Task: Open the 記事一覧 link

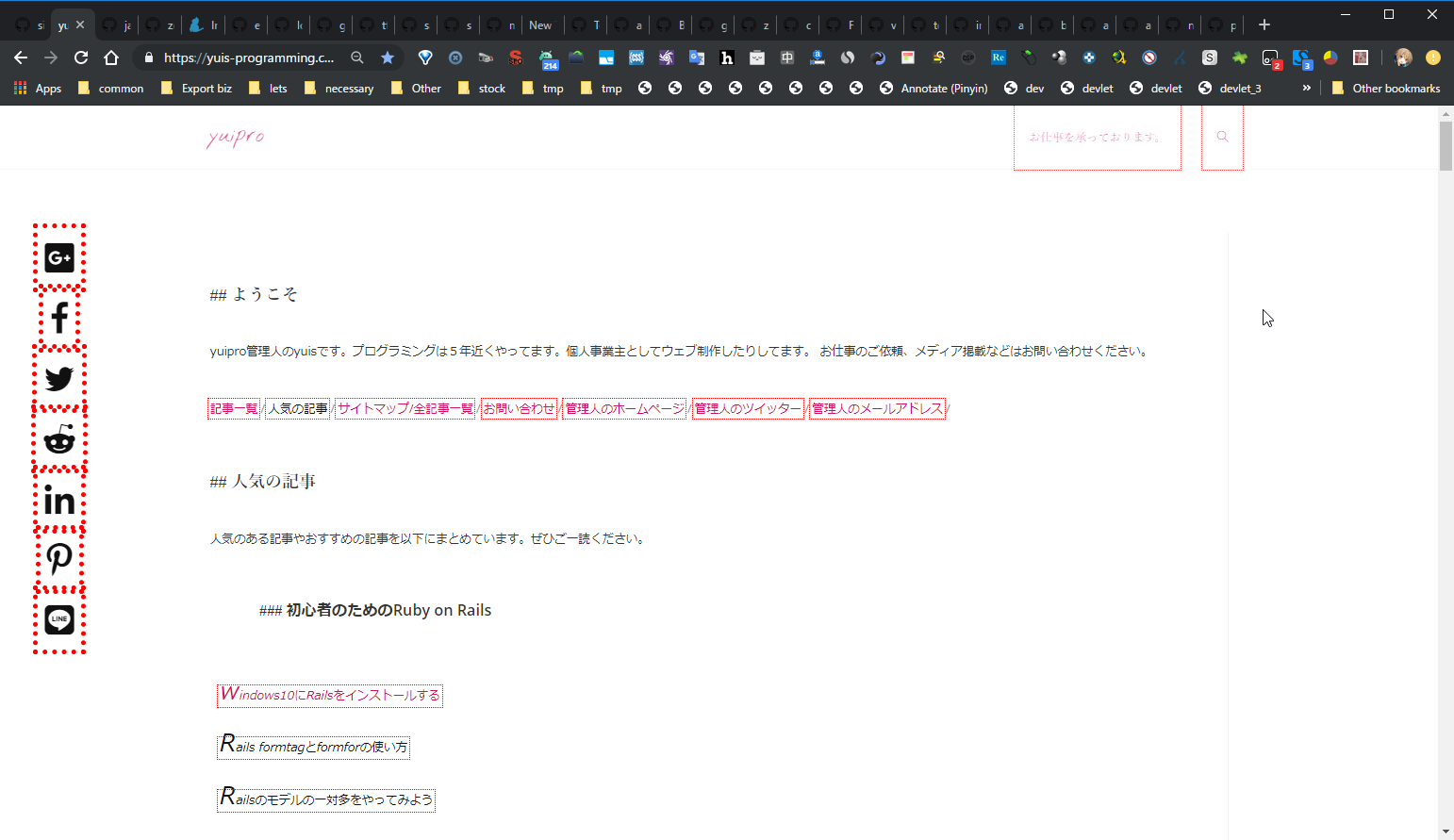Action: pyautogui.click(x=234, y=408)
